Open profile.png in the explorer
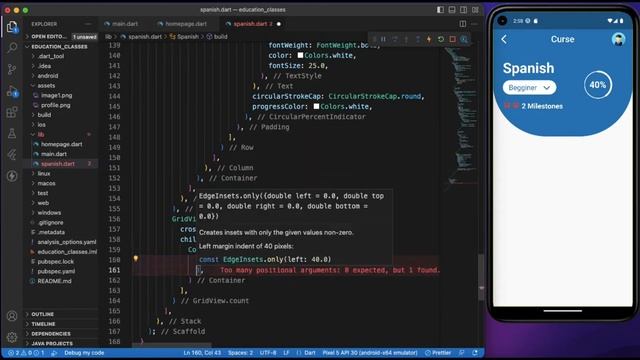640x360 pixels. tap(56, 105)
